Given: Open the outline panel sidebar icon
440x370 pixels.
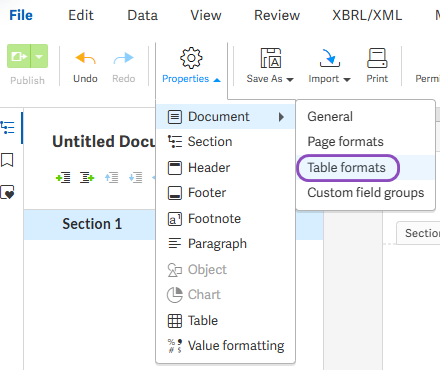Looking at the screenshot, I should [x=7, y=128].
